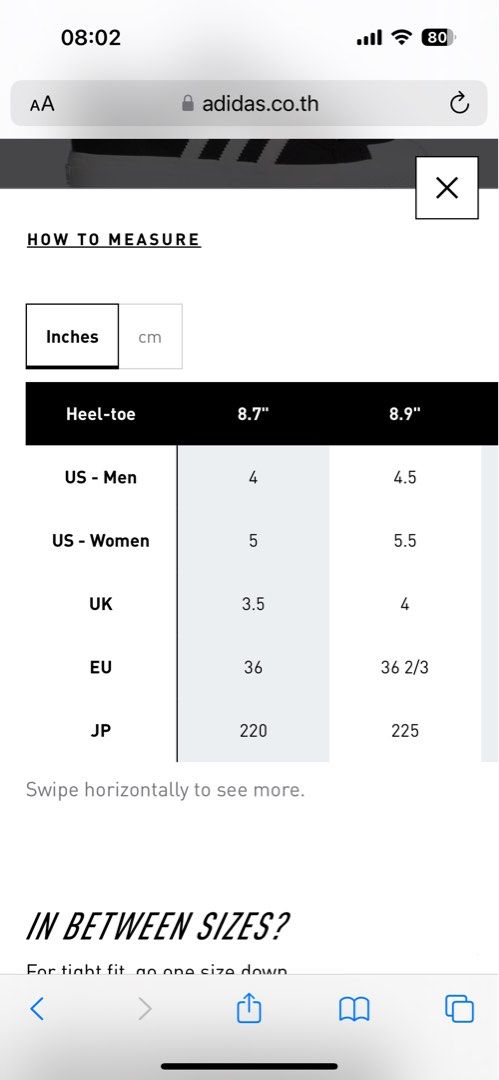Tap the Safari back arrow
Viewport: 499px width, 1080px height.
[x=37, y=1009]
